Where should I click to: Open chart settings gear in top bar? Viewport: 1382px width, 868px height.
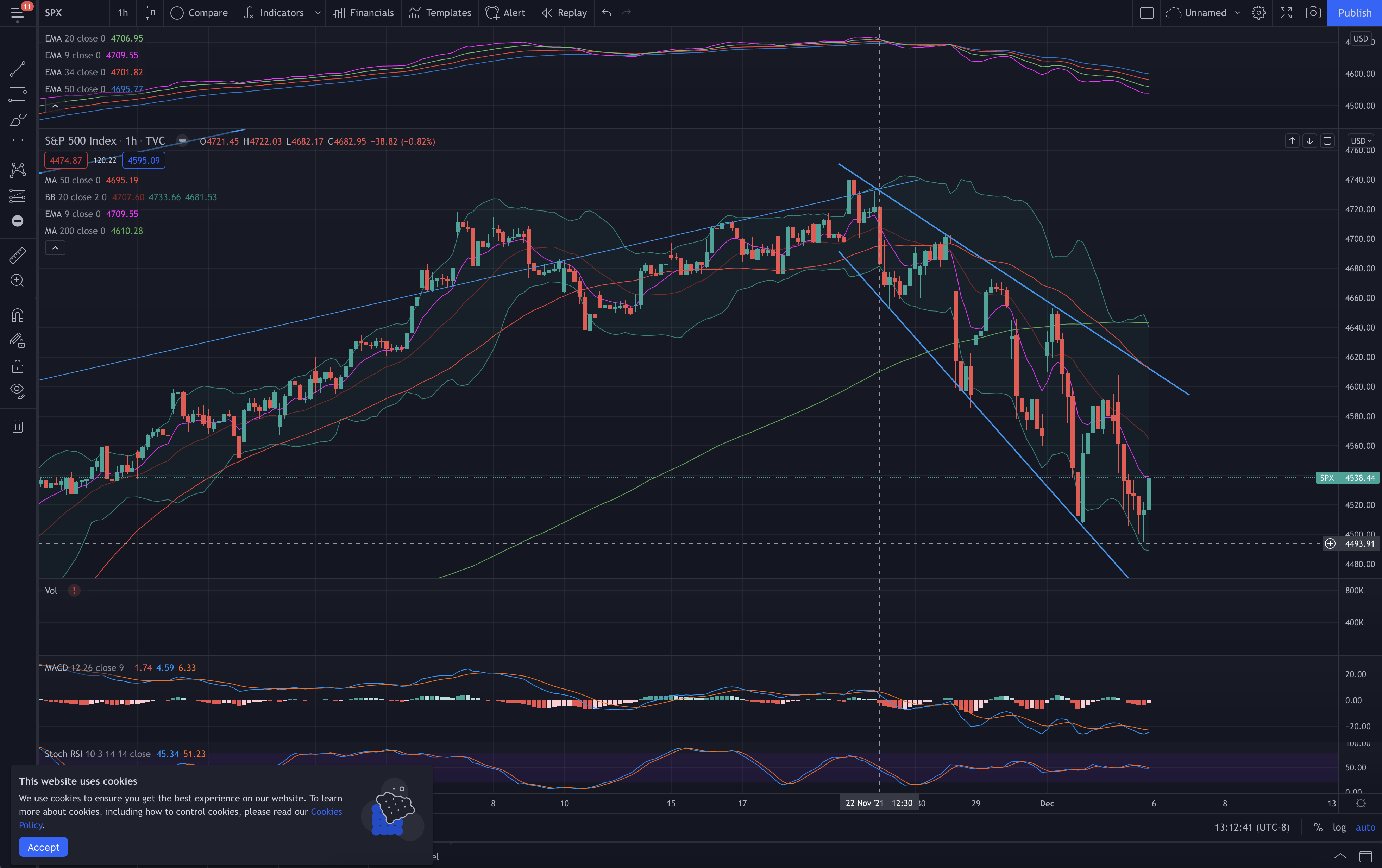coord(1258,13)
